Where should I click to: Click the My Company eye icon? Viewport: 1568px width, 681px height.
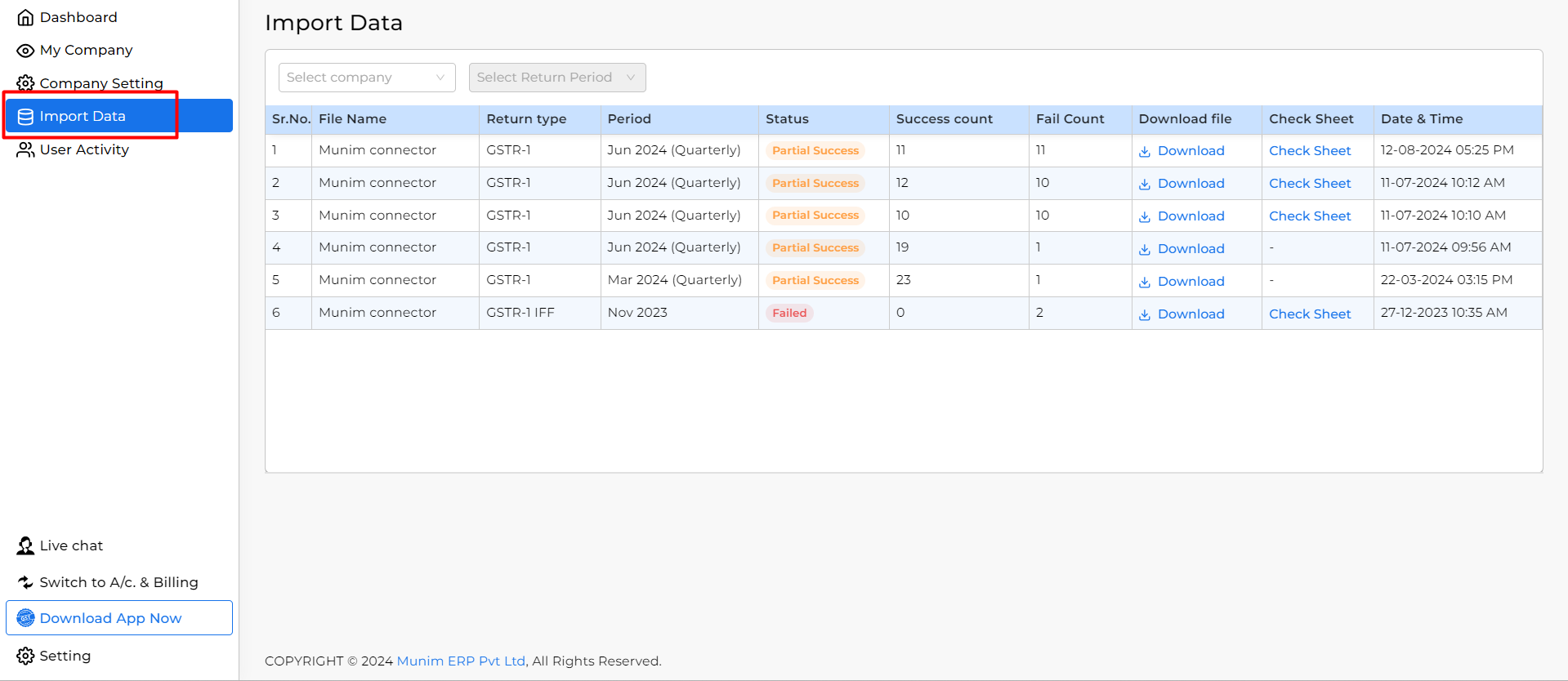[x=25, y=51]
